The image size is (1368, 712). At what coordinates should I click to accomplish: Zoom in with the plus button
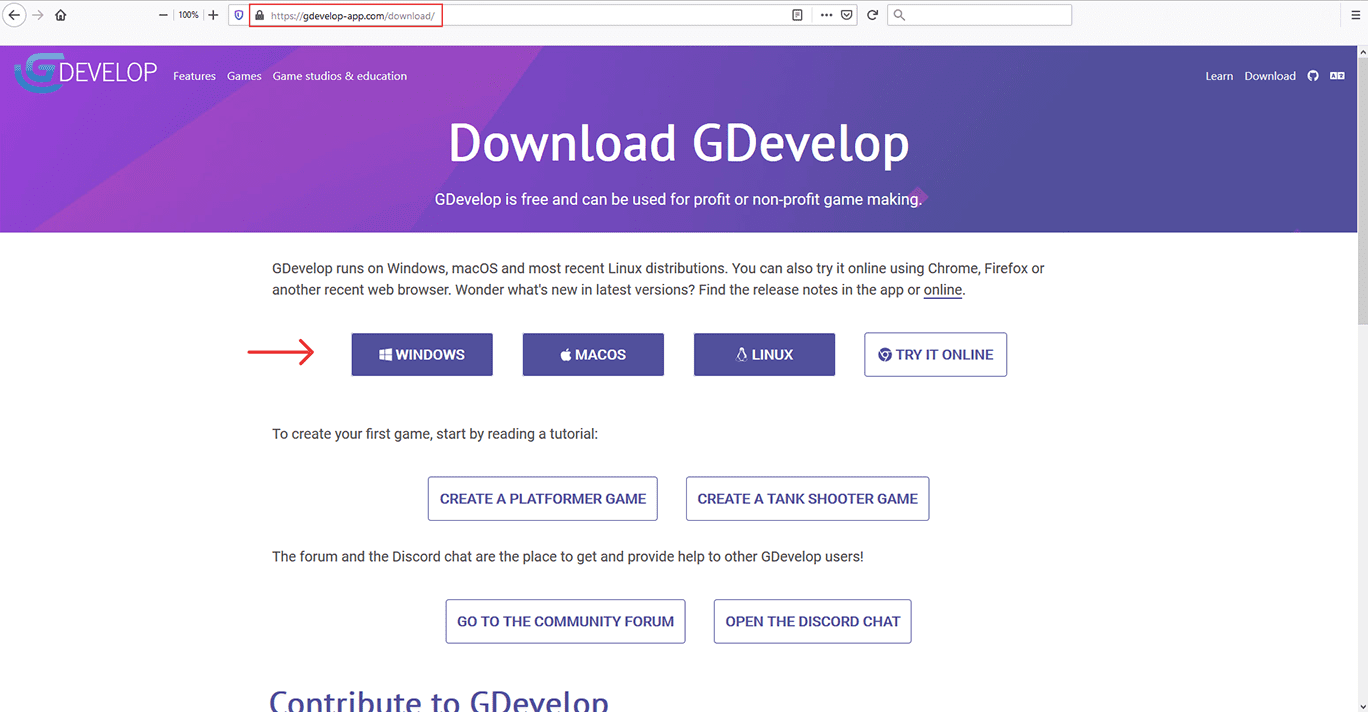click(213, 15)
